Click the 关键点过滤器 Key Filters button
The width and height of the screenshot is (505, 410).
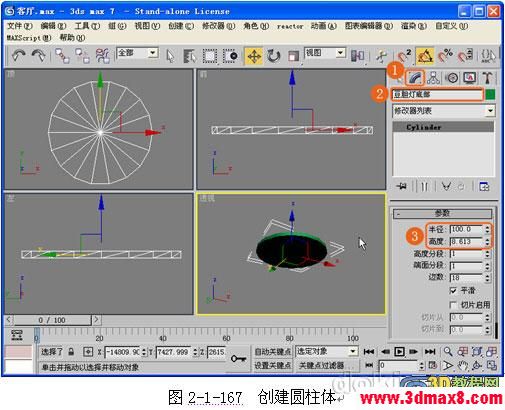326,365
